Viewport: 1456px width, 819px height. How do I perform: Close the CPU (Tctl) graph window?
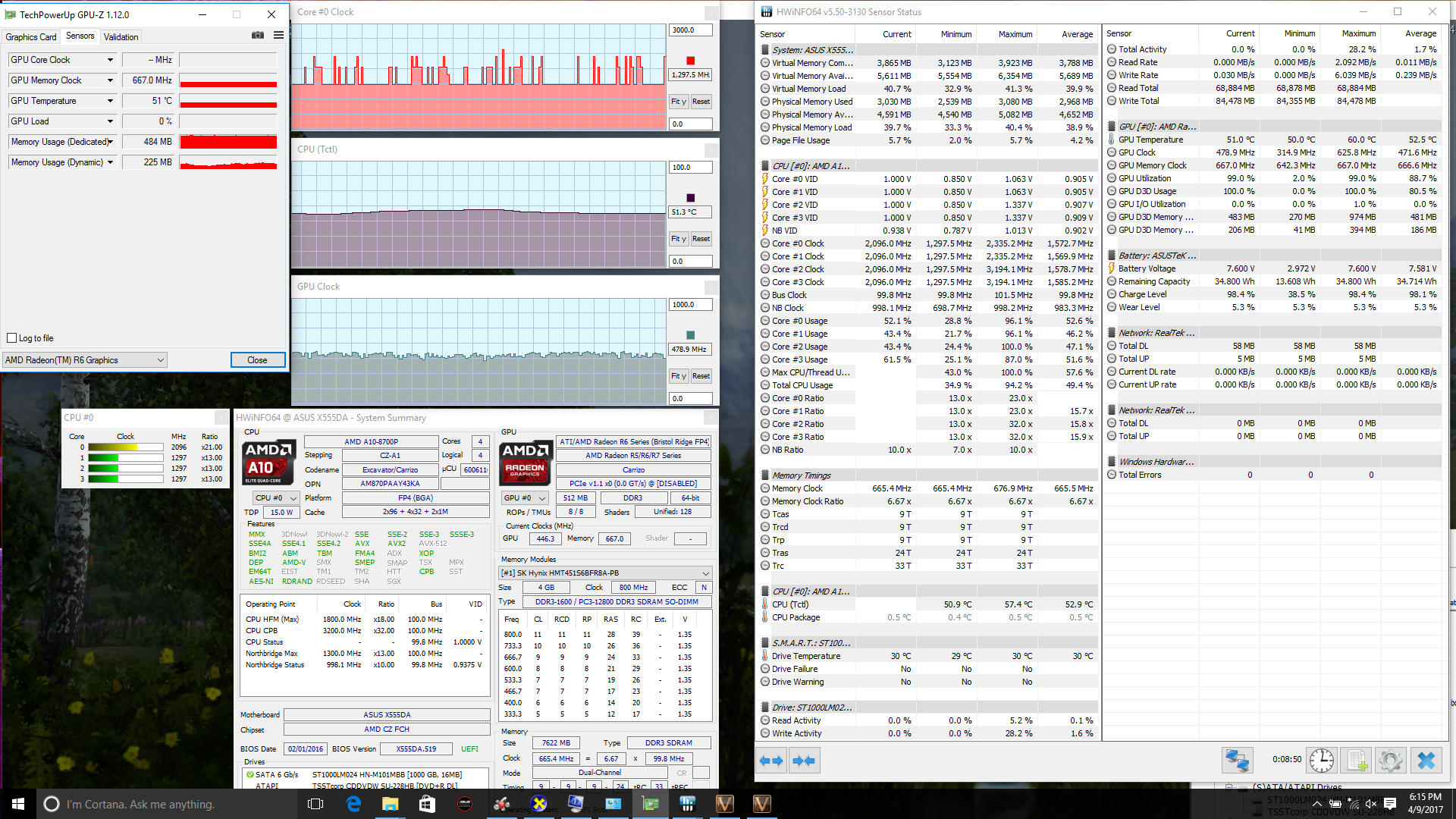pos(711,150)
